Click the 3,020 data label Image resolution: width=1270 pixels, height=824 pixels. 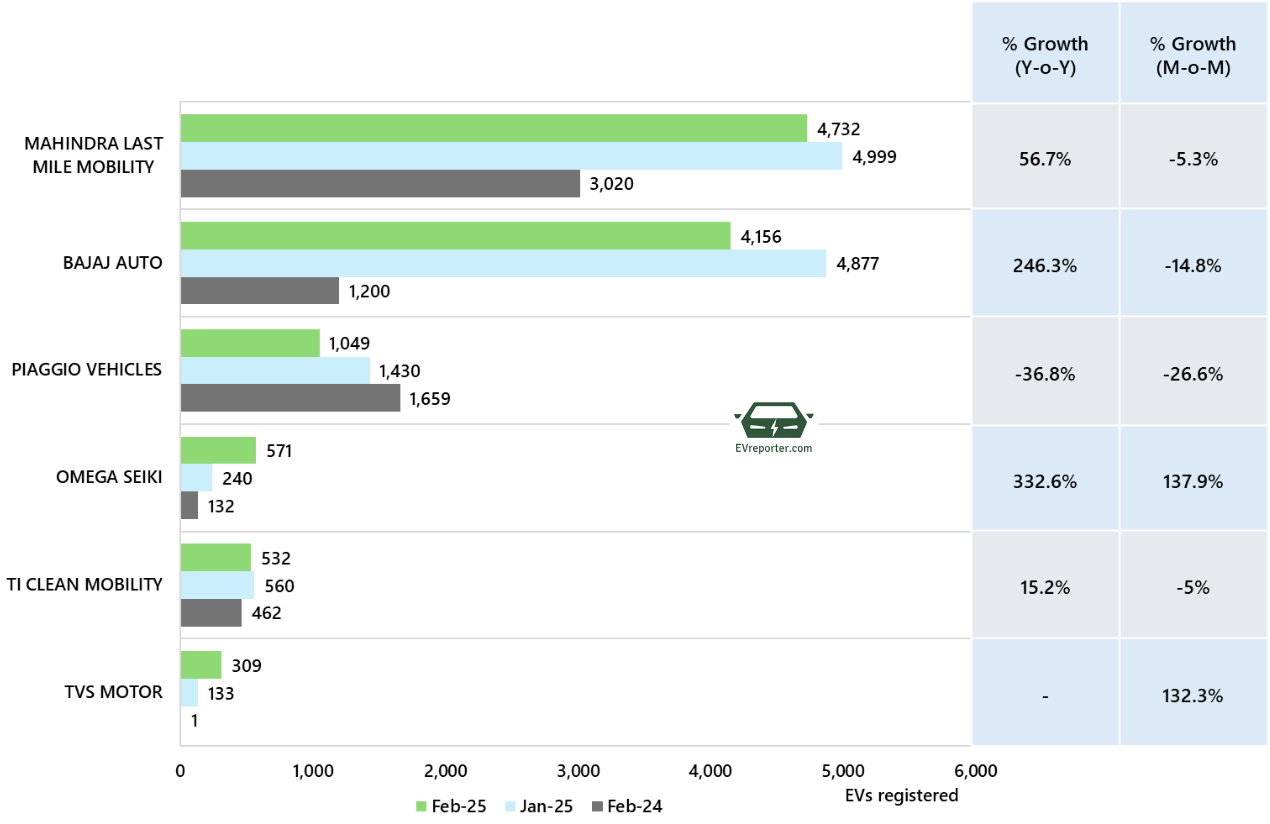pyautogui.click(x=611, y=184)
